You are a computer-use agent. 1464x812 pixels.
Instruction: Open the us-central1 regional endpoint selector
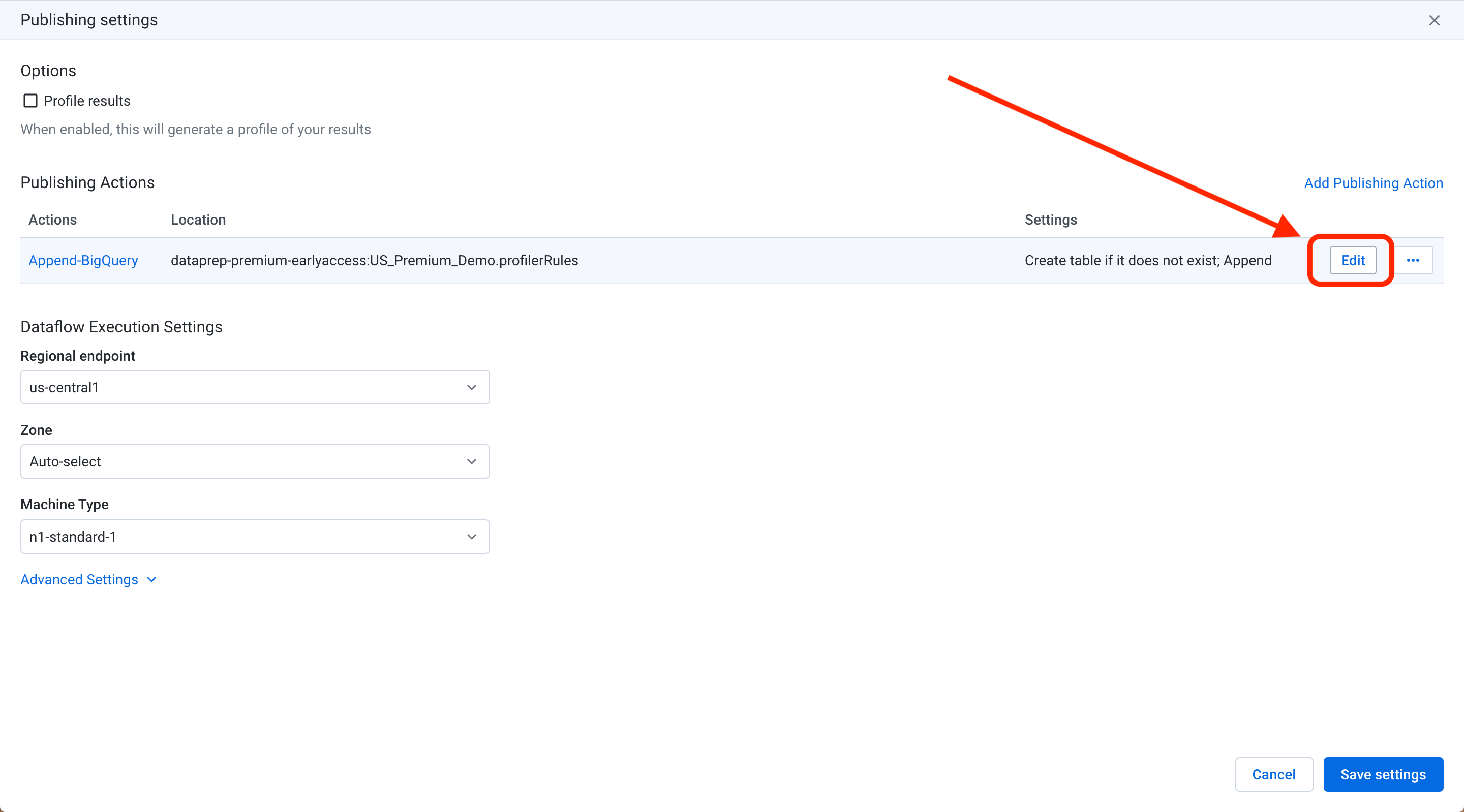[x=254, y=387]
